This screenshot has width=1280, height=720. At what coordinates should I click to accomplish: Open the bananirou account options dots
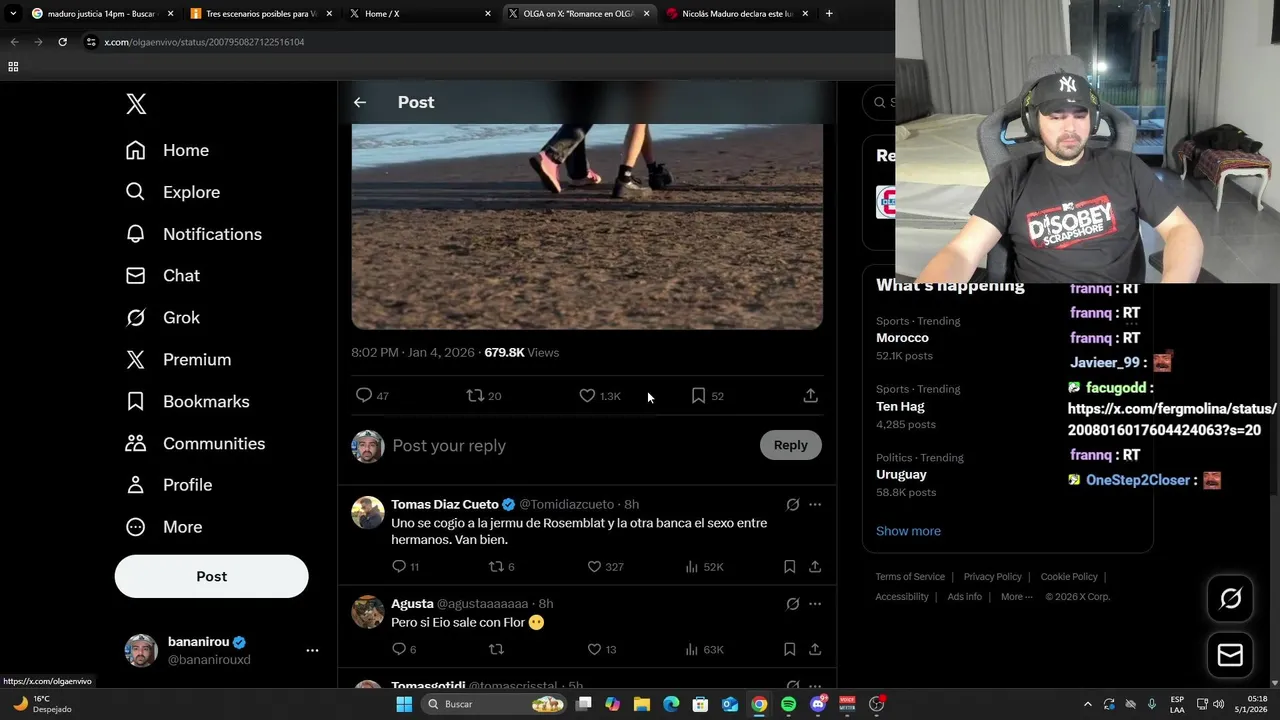312,650
